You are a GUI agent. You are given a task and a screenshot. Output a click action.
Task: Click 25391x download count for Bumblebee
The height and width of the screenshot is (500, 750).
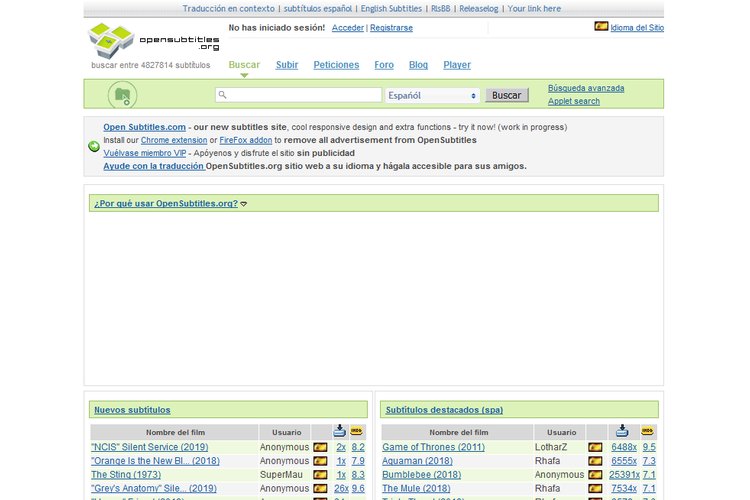624,475
